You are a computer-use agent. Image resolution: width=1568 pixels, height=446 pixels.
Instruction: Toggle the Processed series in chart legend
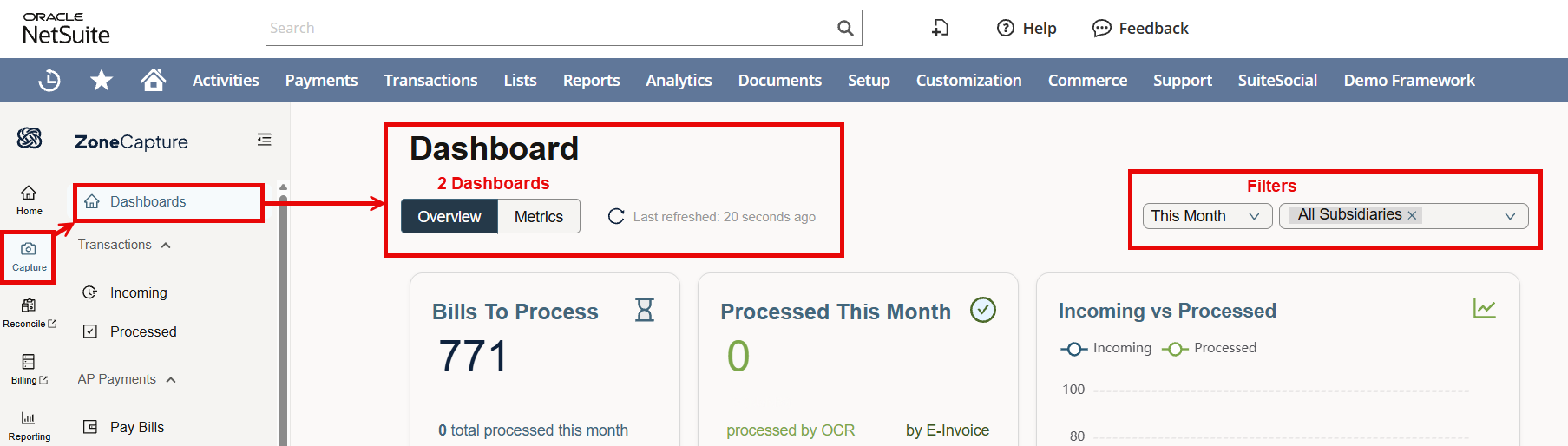coord(1210,348)
